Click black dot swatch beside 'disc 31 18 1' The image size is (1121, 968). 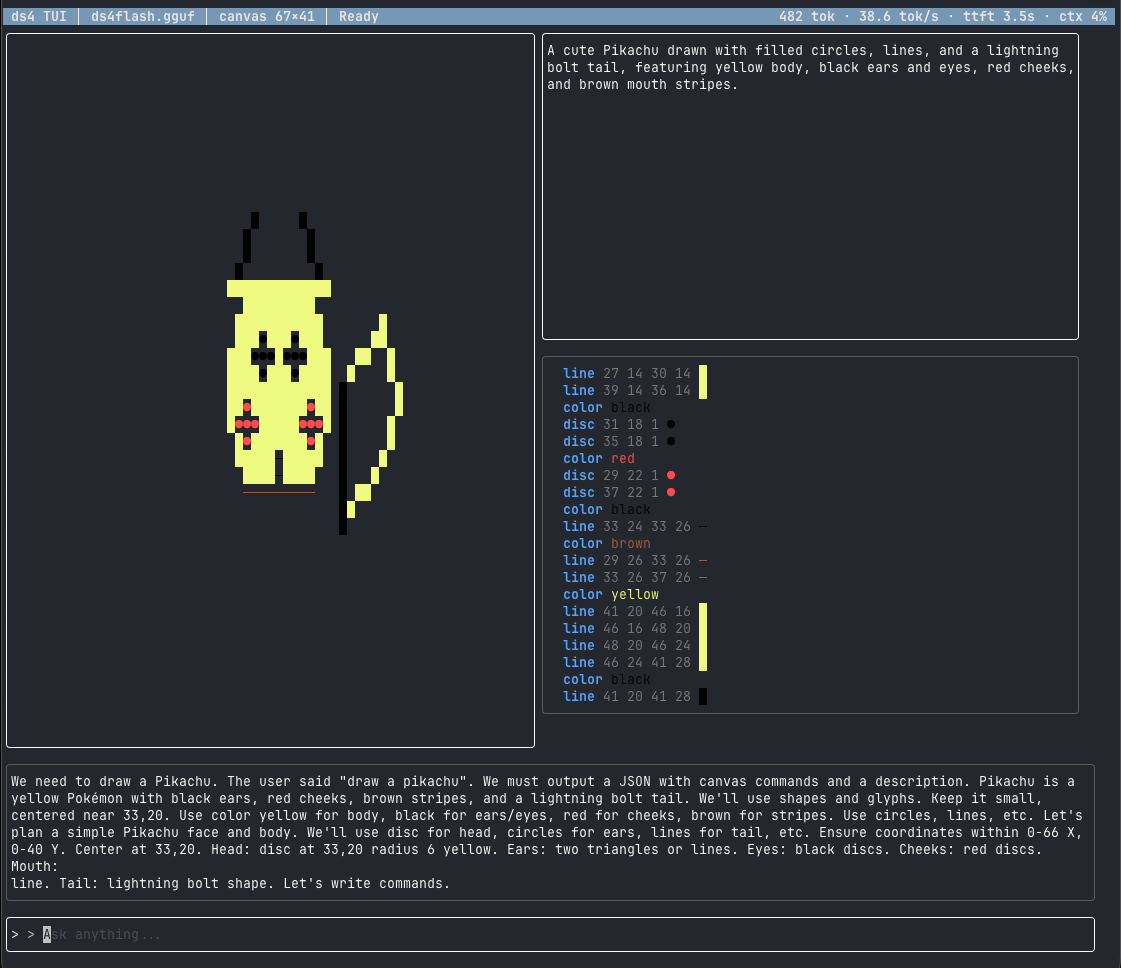(x=671, y=425)
